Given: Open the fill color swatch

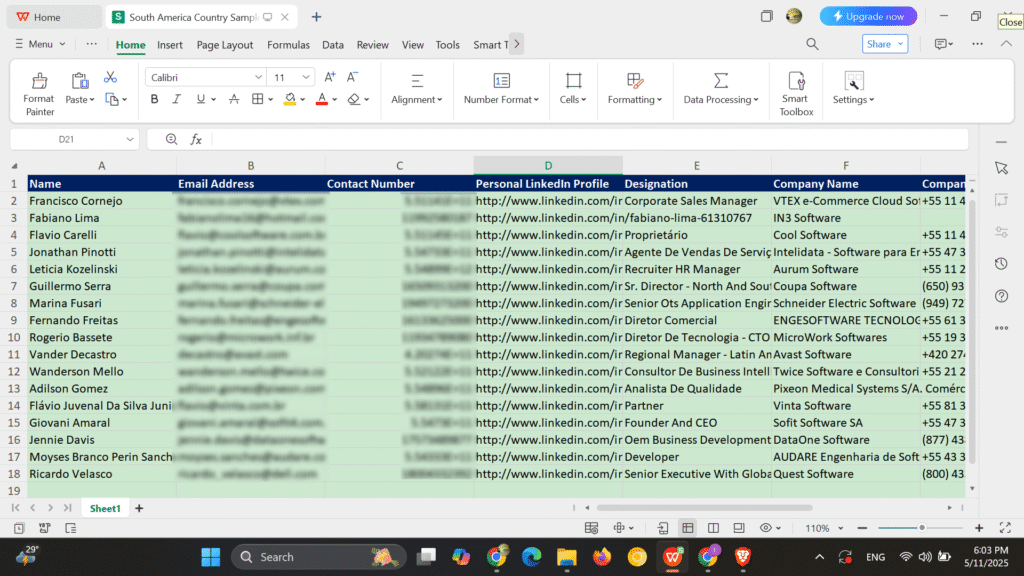Looking at the screenshot, I should pos(290,99).
